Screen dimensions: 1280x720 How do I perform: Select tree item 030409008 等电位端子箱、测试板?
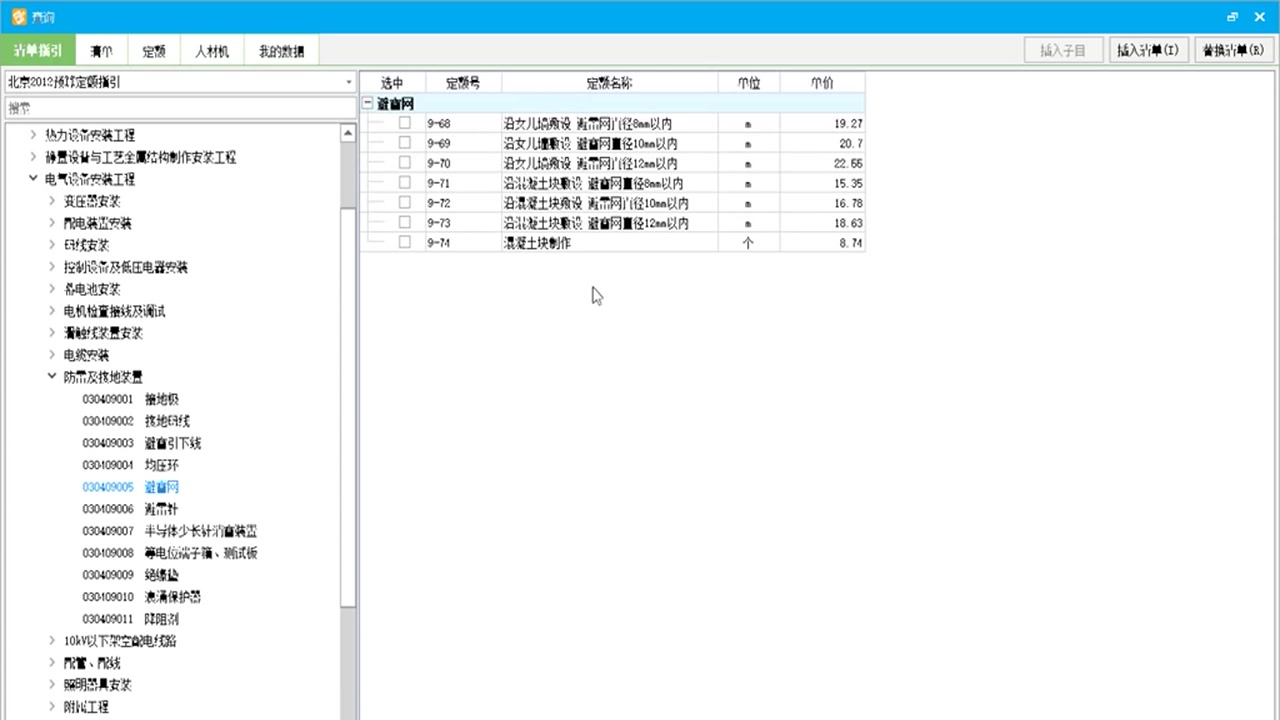(x=170, y=553)
